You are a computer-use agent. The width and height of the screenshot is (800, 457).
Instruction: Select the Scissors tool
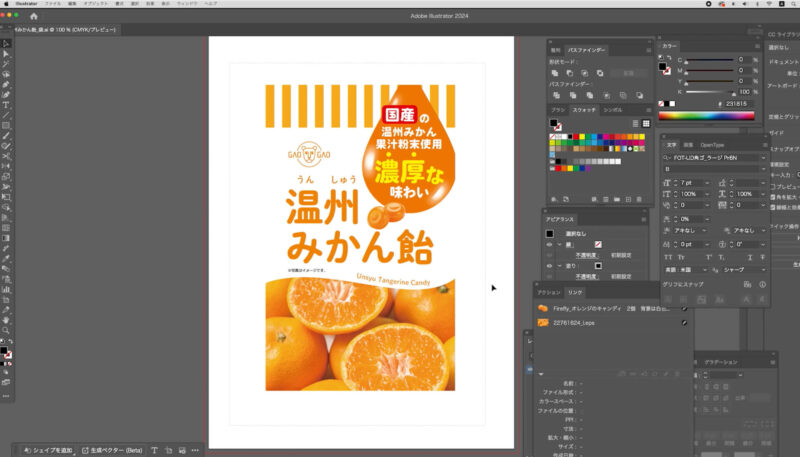point(6,156)
